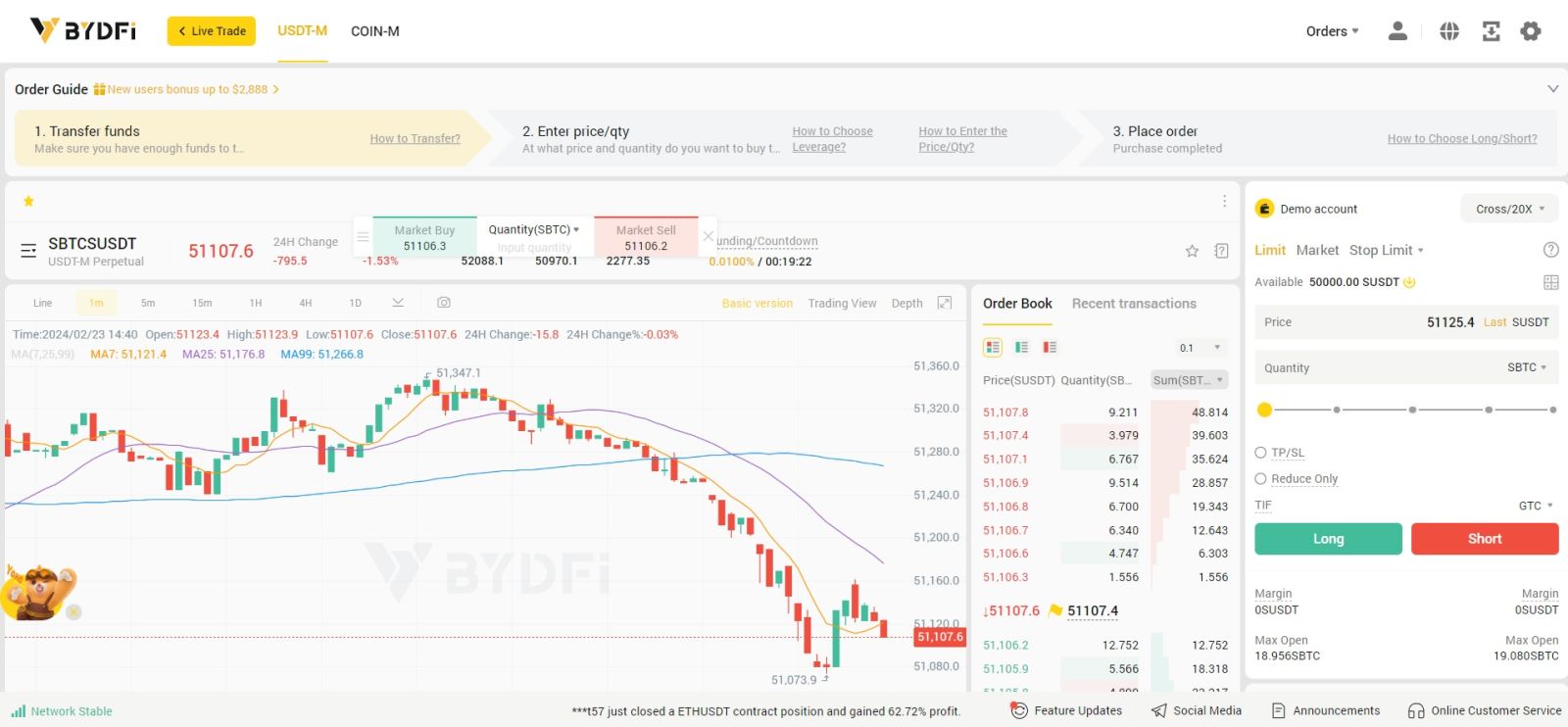Enable the Reduce Only option

coord(1260,479)
